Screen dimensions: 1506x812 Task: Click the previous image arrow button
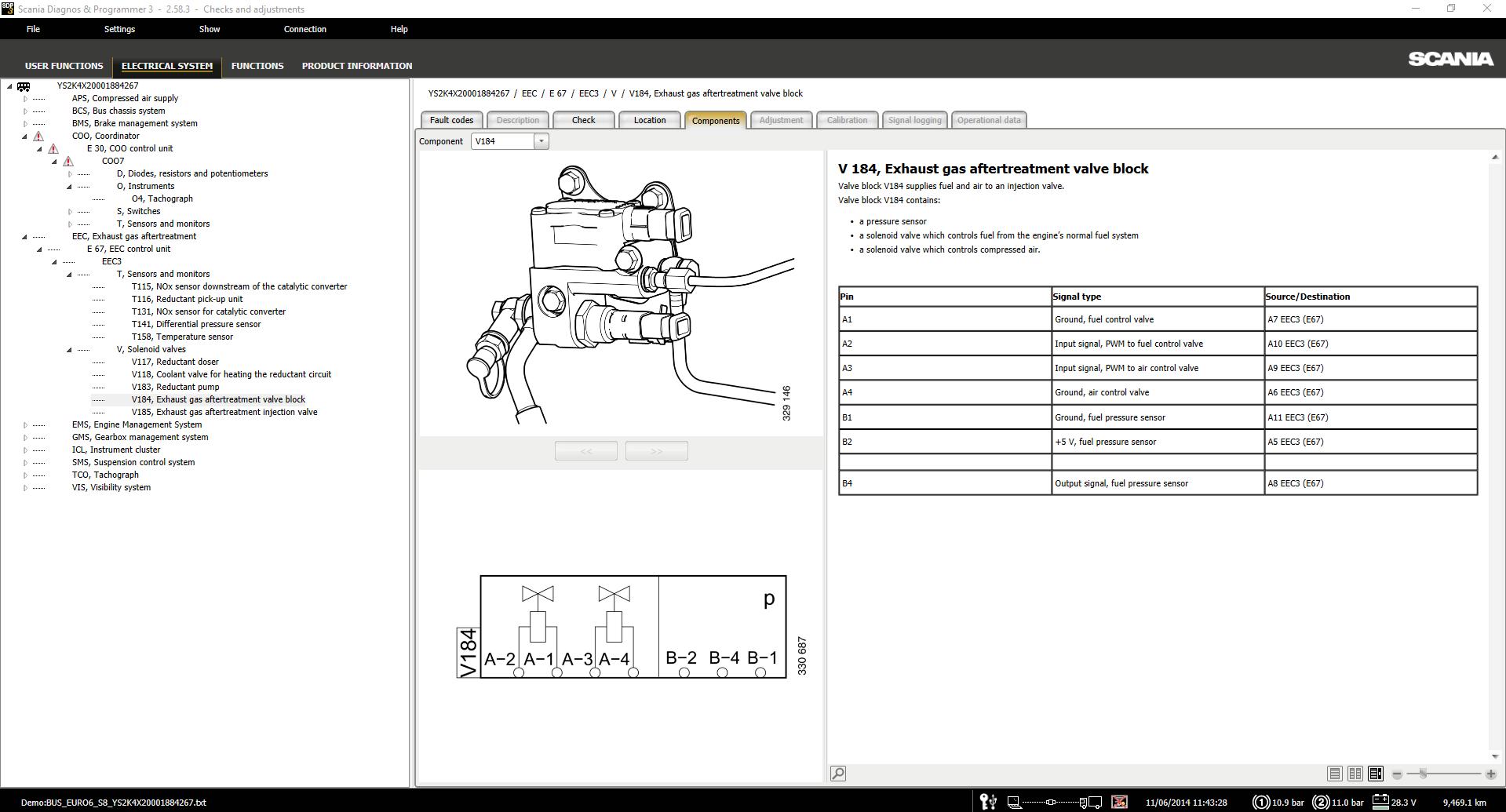pyautogui.click(x=585, y=450)
